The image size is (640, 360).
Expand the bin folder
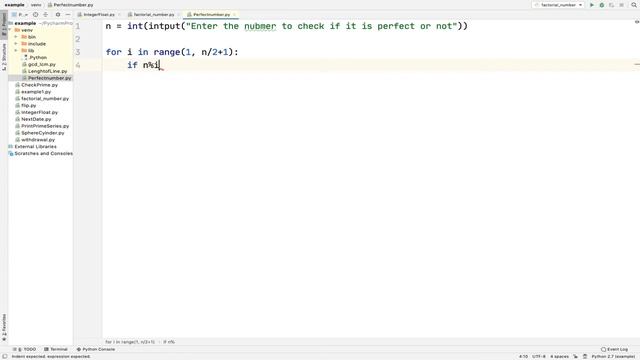tap(16, 37)
